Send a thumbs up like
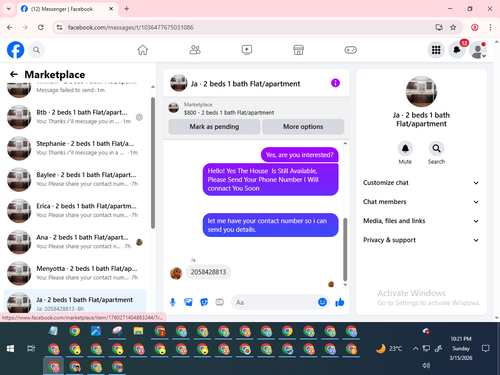Viewport: 500px width, 375px height. [340, 302]
